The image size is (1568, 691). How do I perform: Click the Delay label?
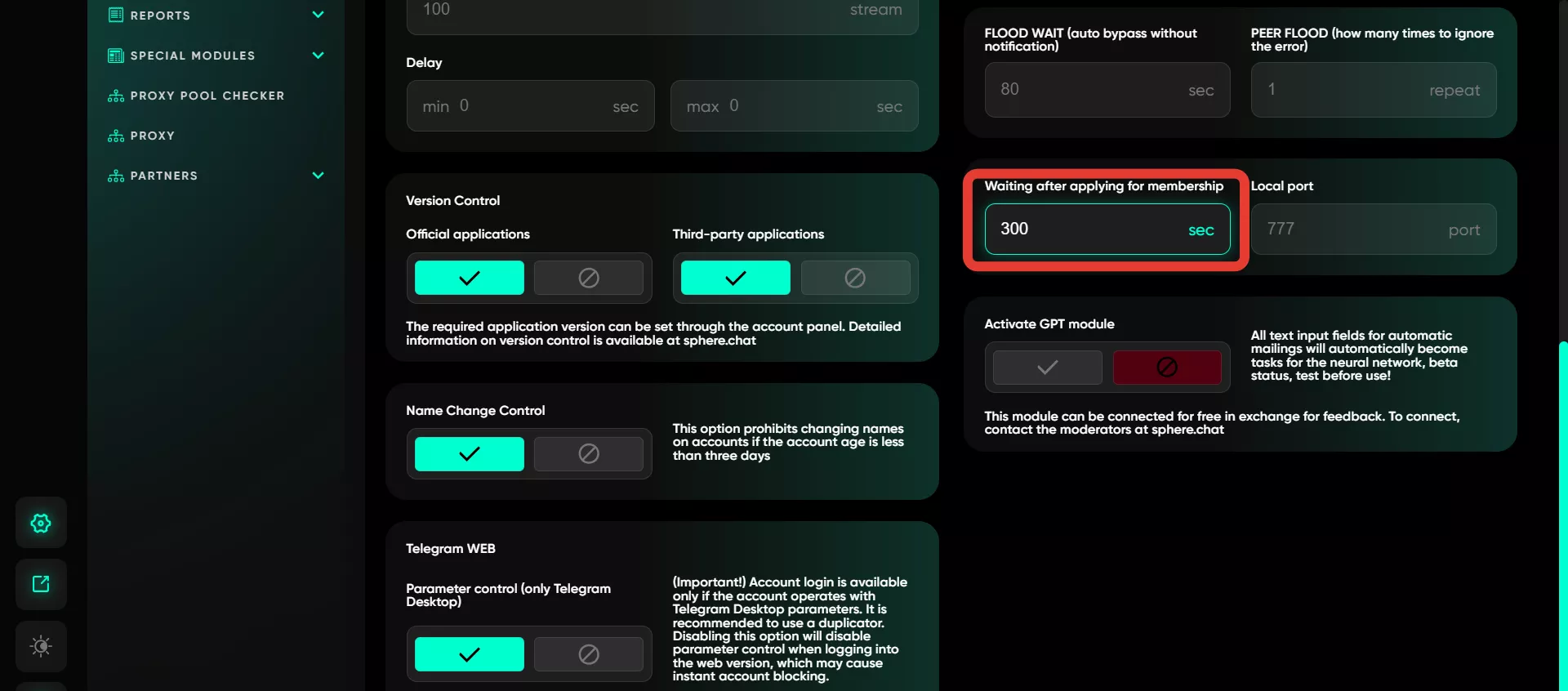pyautogui.click(x=424, y=63)
